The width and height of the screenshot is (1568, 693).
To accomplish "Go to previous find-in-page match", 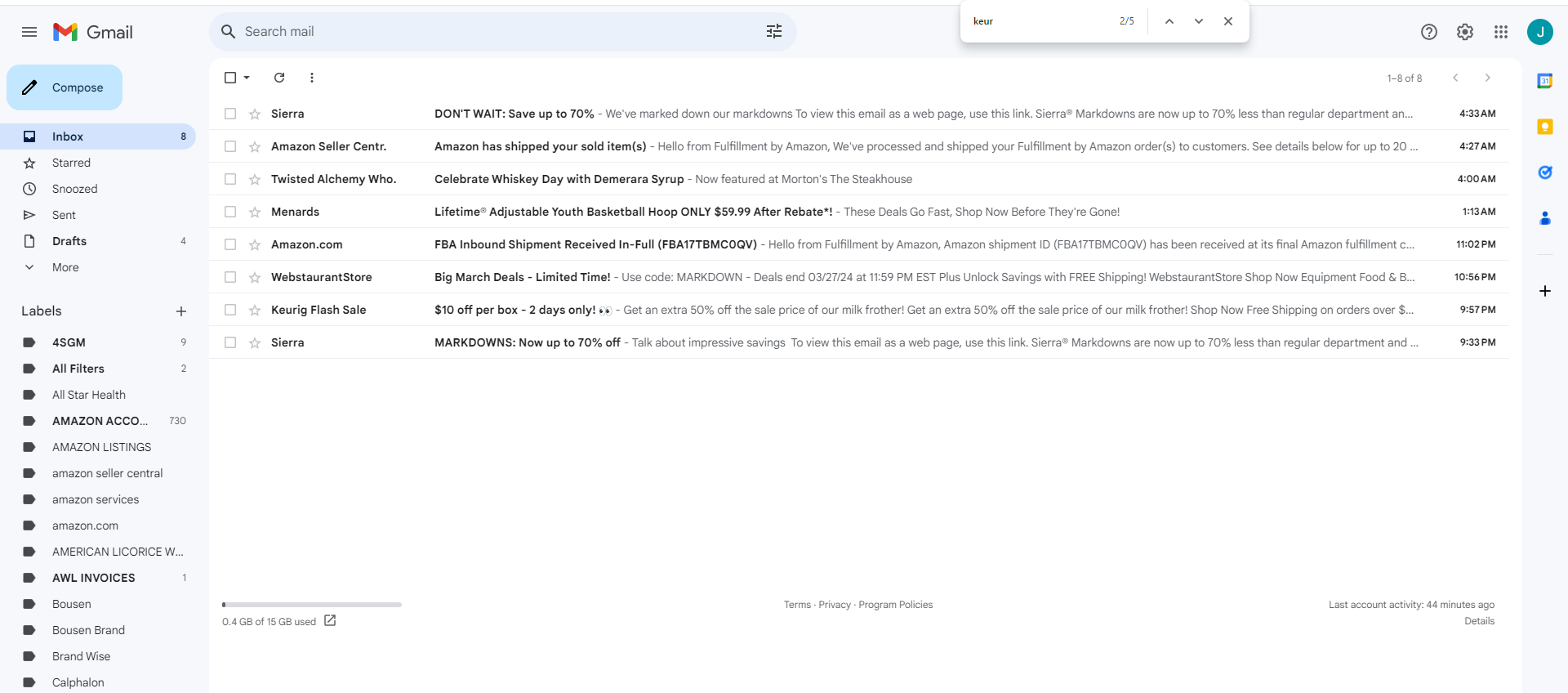I will click(x=1169, y=21).
